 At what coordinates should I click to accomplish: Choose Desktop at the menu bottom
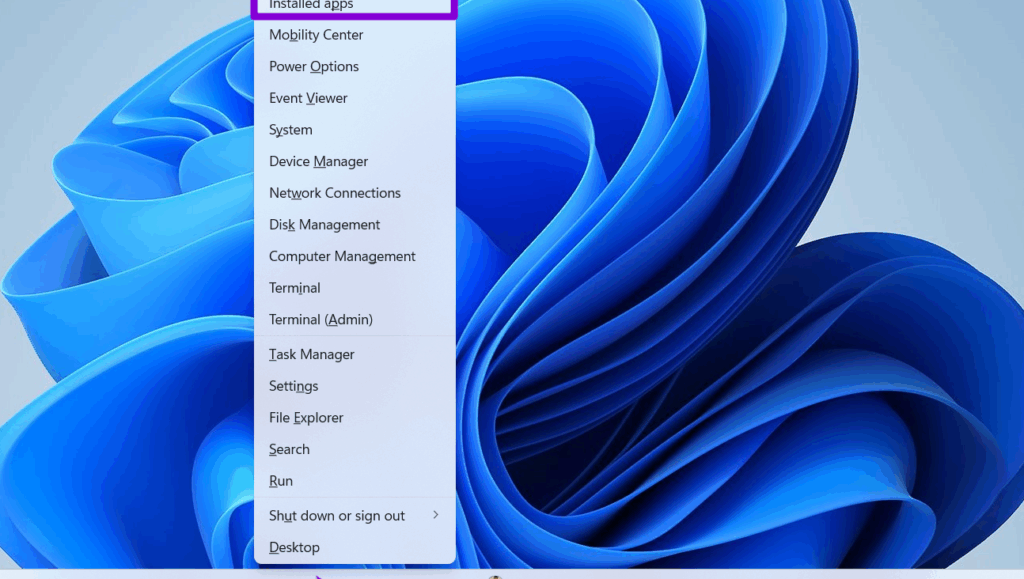[294, 548]
